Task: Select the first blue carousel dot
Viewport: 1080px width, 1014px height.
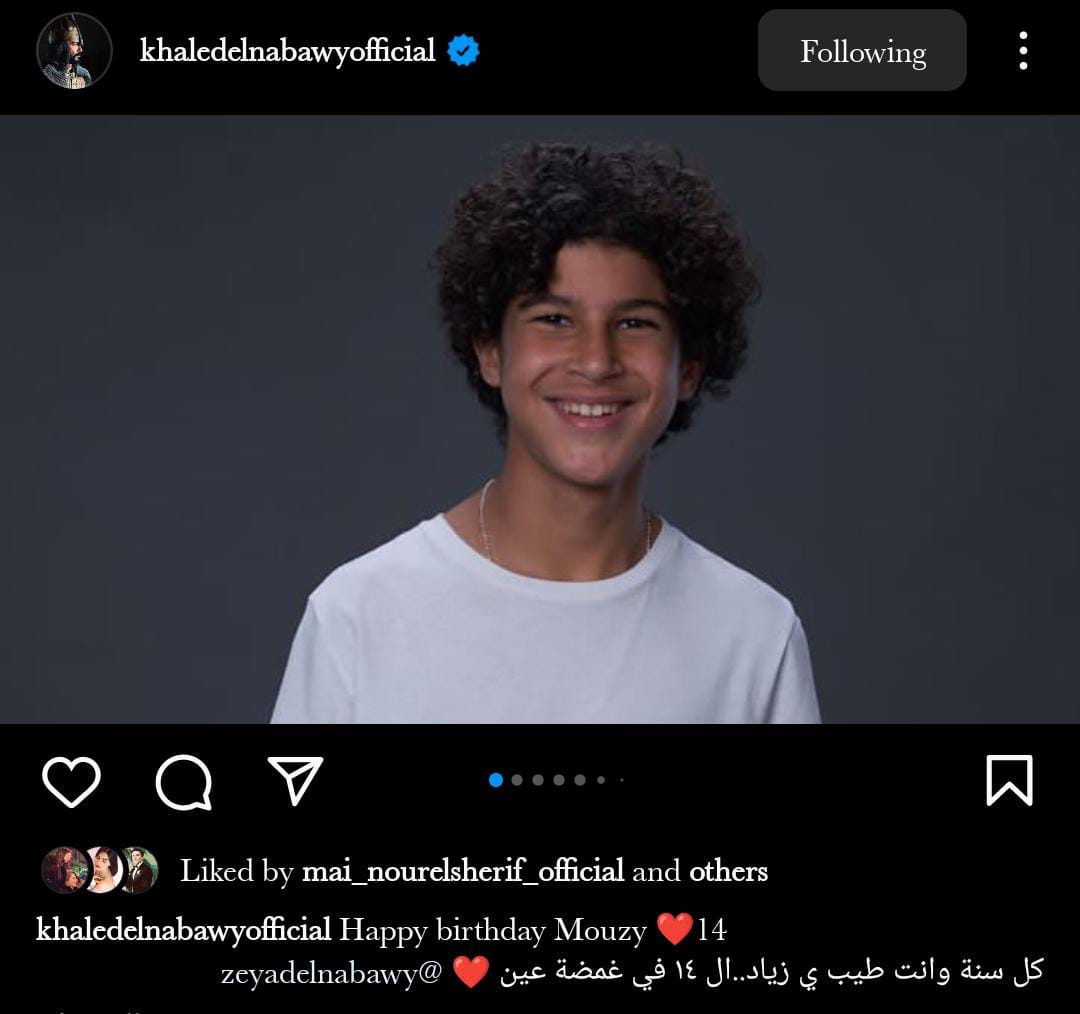Action: pos(495,780)
